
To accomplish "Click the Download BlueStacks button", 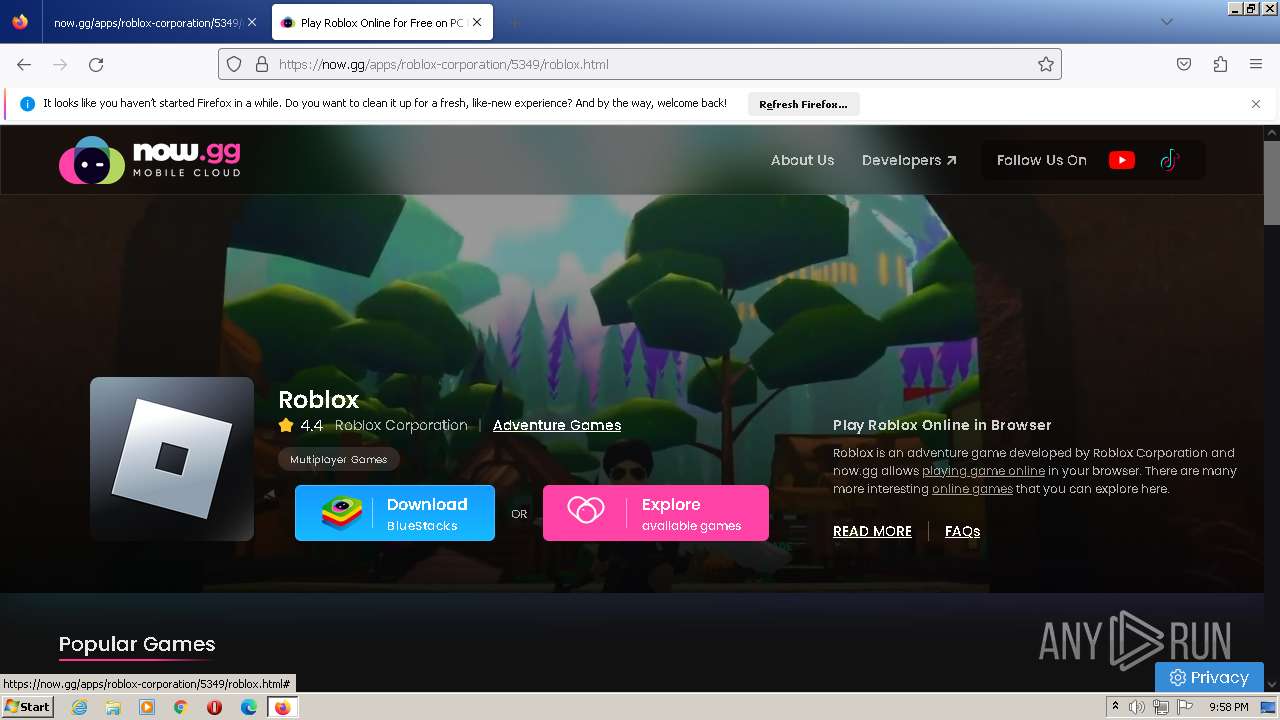I will click(x=395, y=513).
